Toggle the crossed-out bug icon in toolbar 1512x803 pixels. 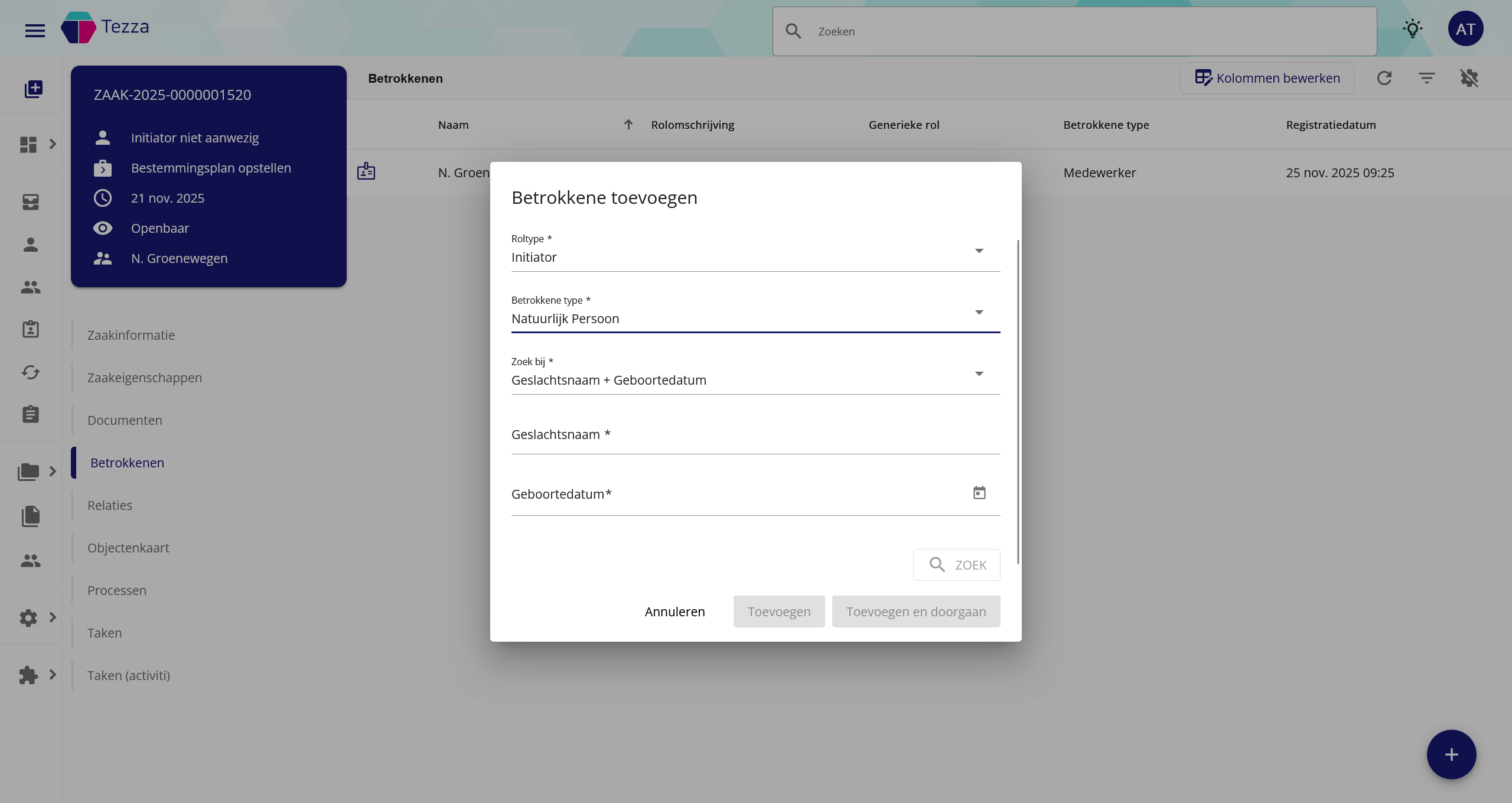click(1469, 78)
